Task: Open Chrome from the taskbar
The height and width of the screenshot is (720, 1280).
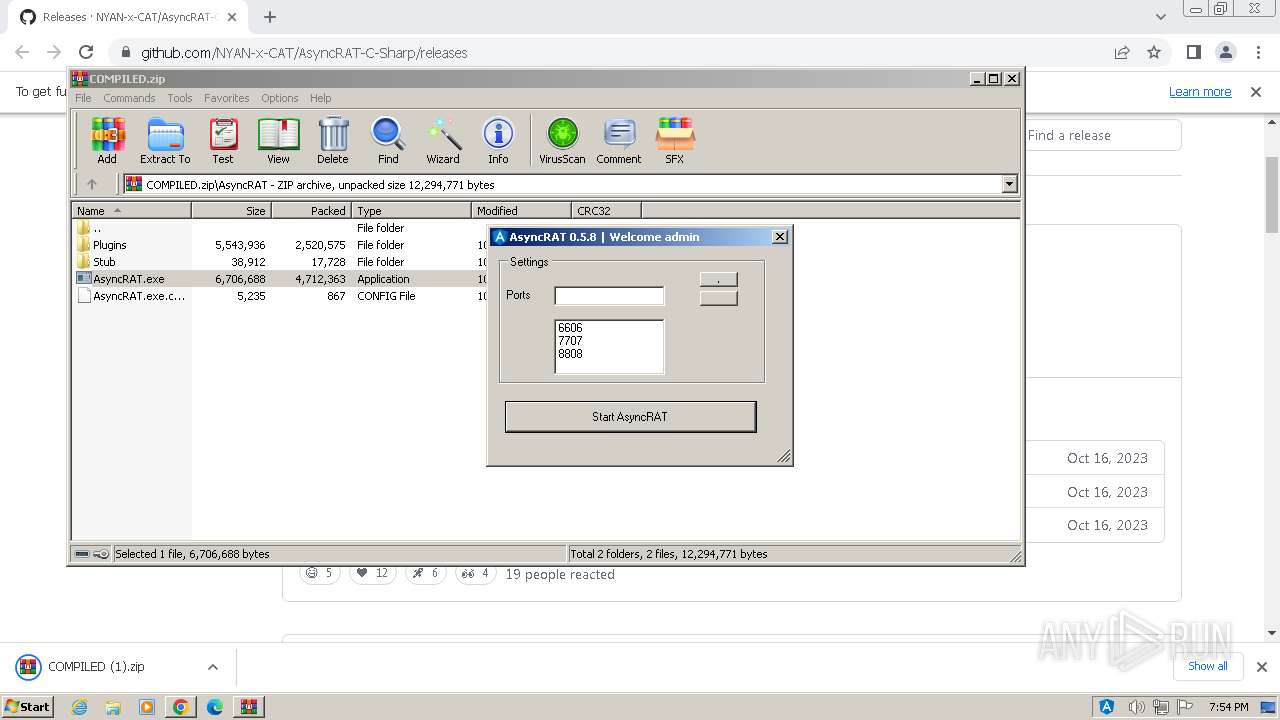Action: point(181,706)
